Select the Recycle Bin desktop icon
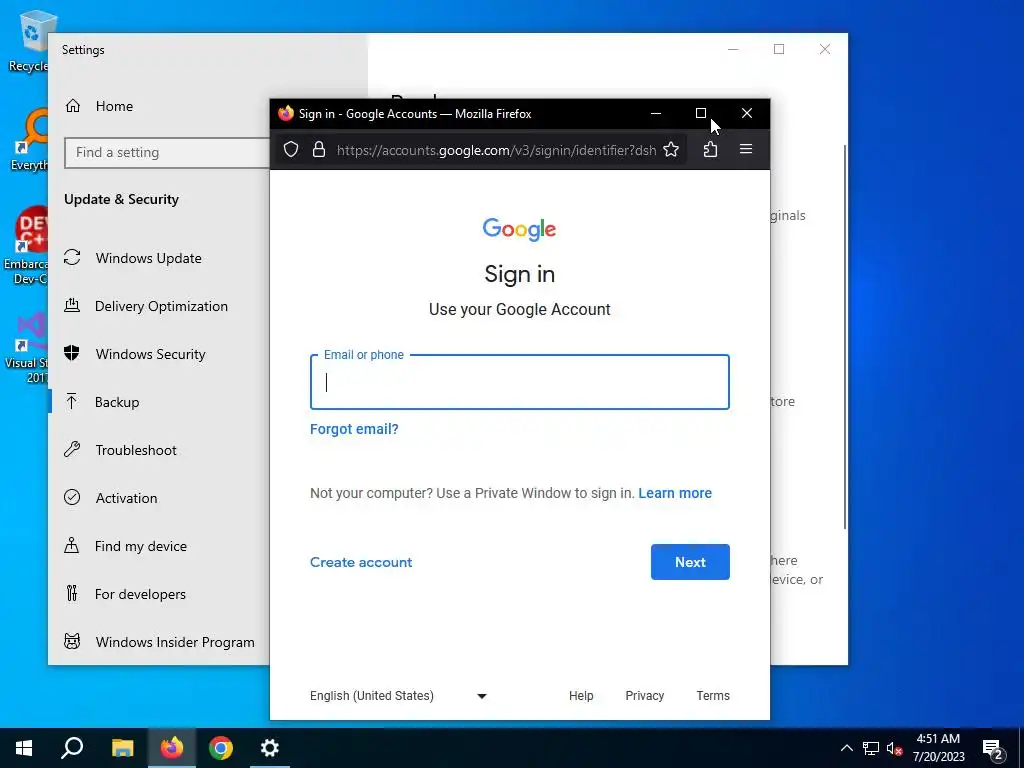Screen dimensions: 1024x768 tap(28, 42)
